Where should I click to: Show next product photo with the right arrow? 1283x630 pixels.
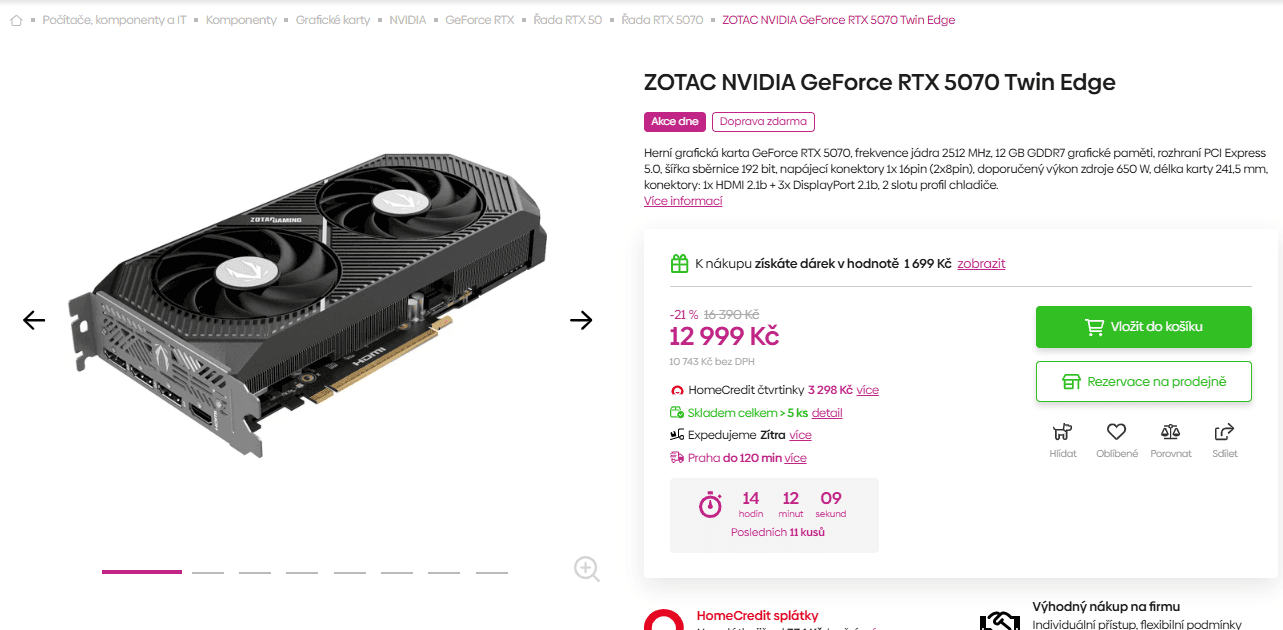click(x=581, y=320)
